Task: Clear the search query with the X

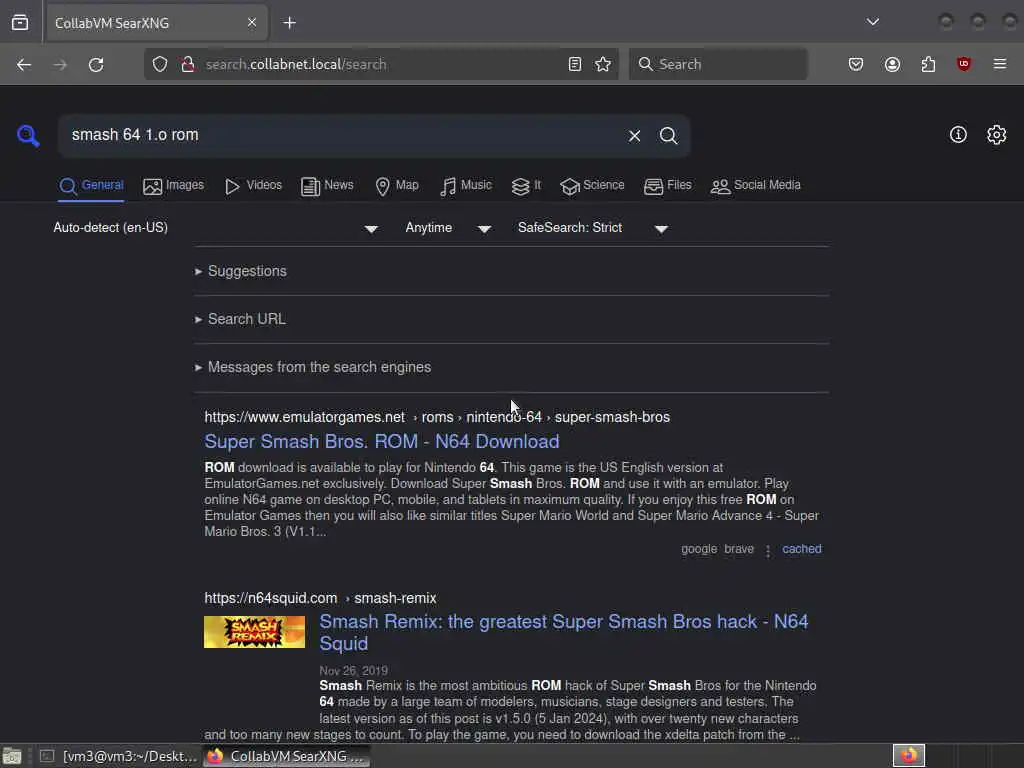Action: pyautogui.click(x=634, y=136)
